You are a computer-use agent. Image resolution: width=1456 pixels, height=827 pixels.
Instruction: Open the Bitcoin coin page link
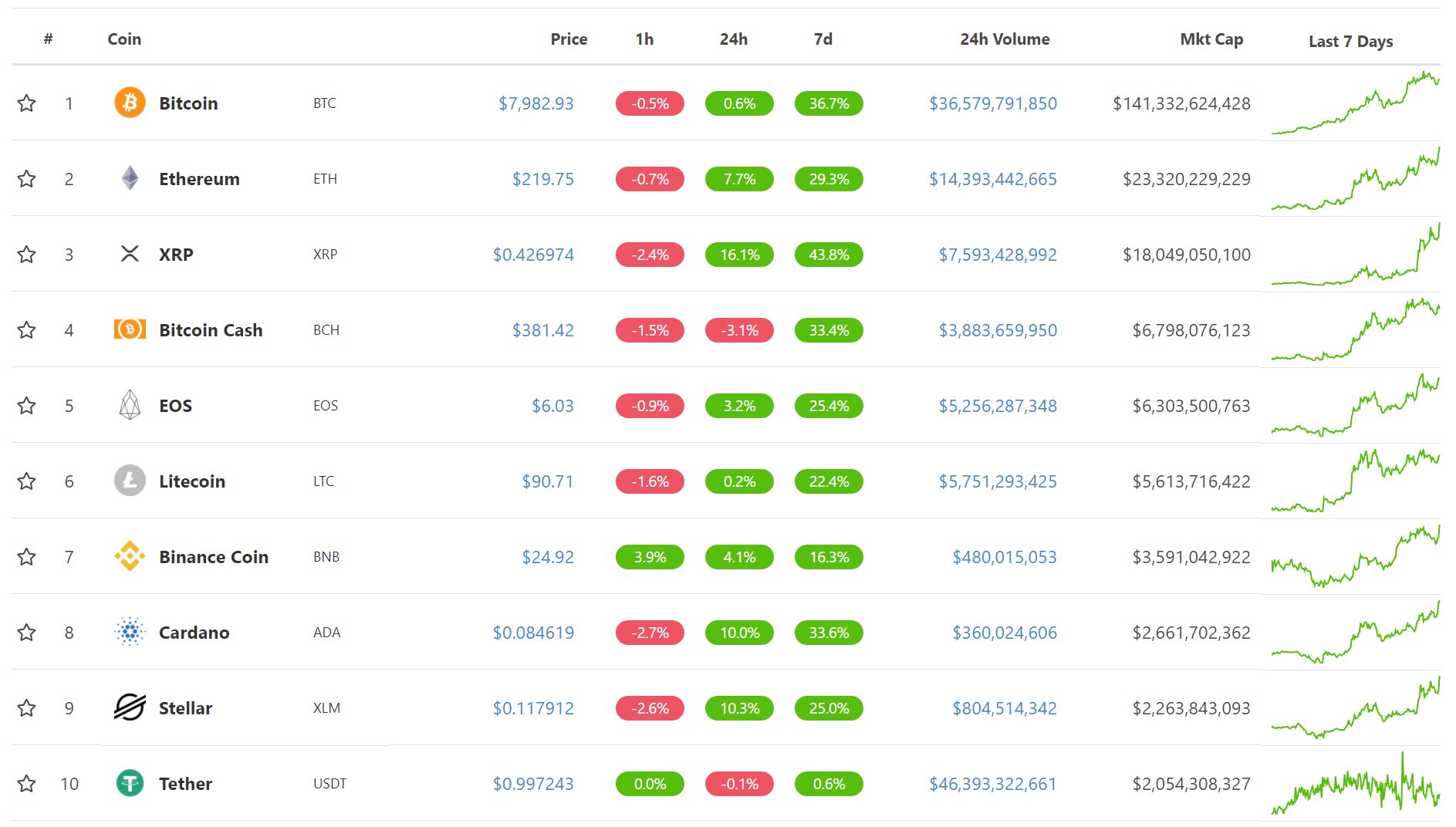(x=188, y=103)
